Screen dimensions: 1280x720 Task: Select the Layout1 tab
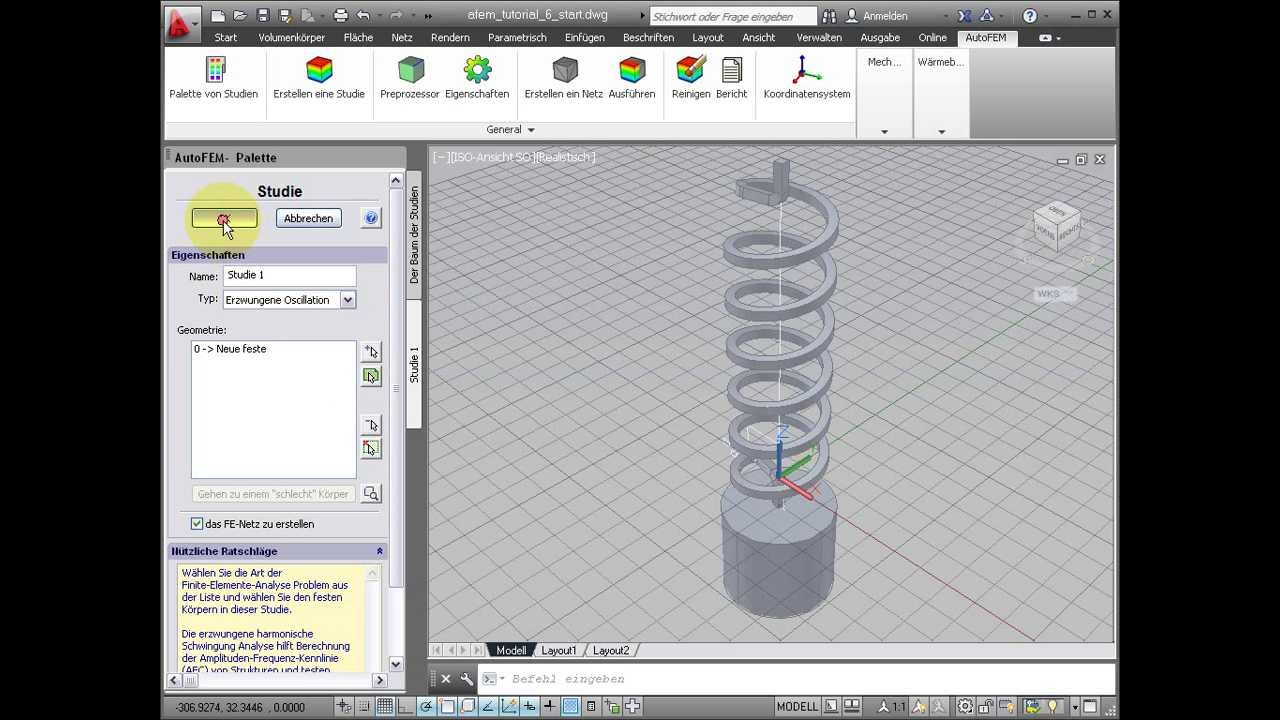[558, 651]
